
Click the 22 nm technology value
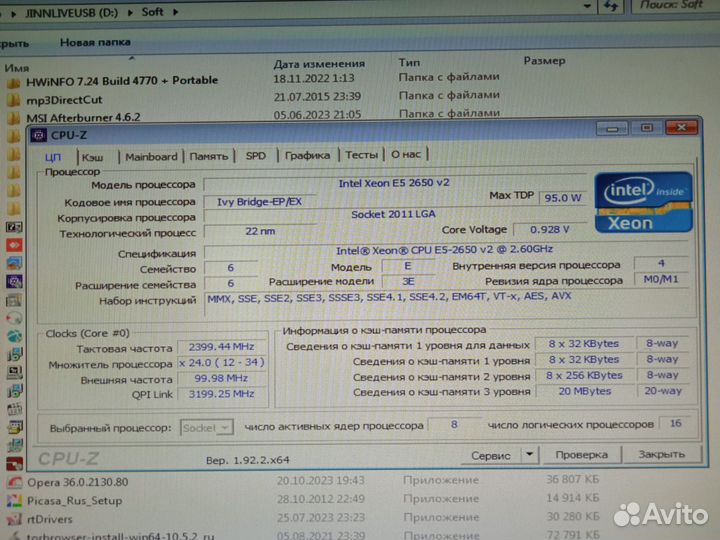260,231
